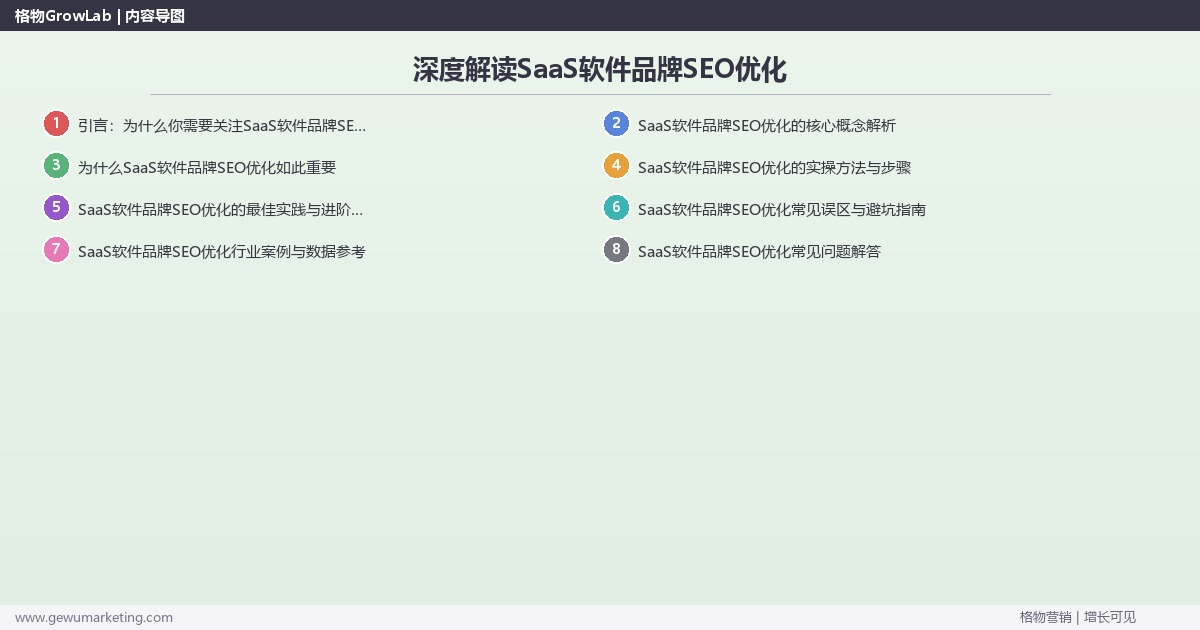
Task: Click the blue number 2 circle badge
Action: [616, 124]
